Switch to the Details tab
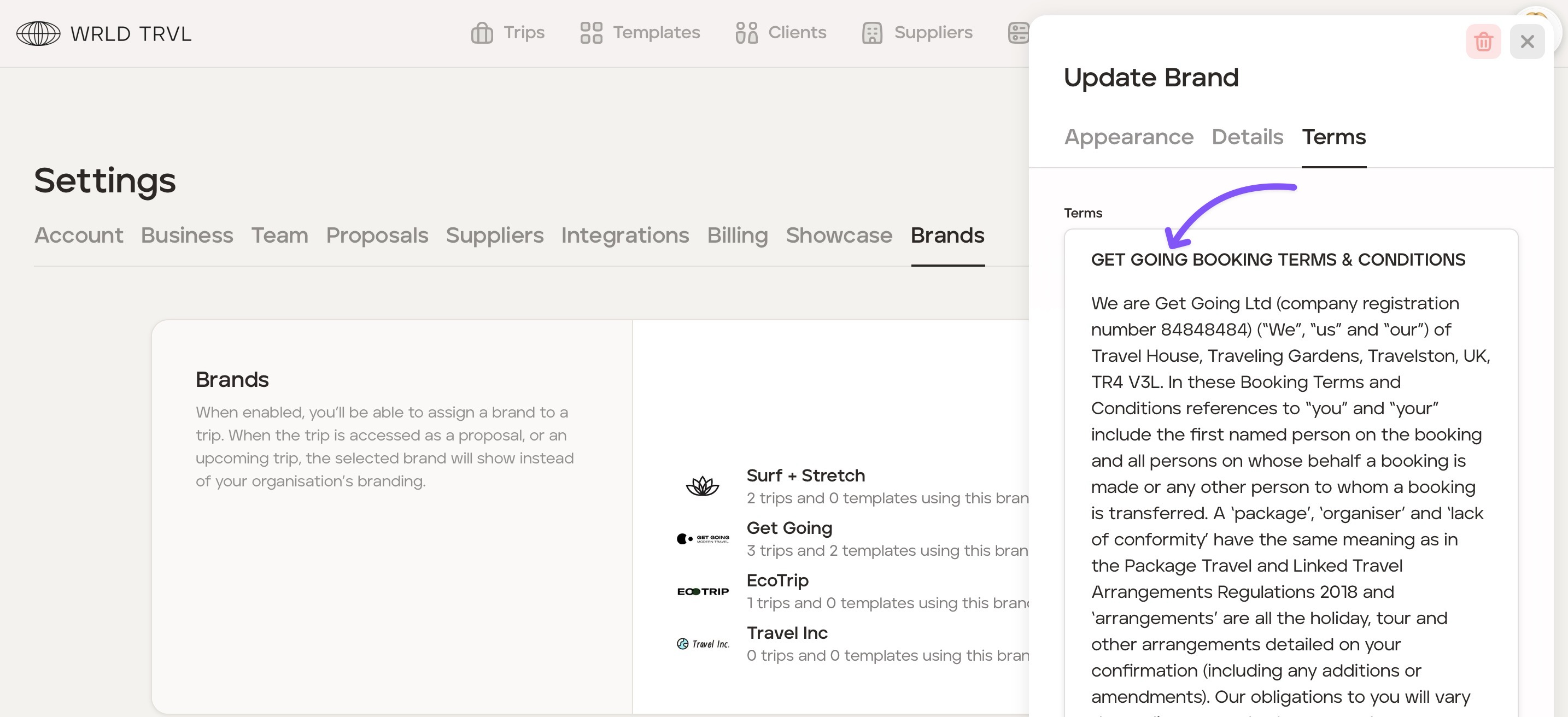Screen dimensions: 1568x717 pos(1247,137)
